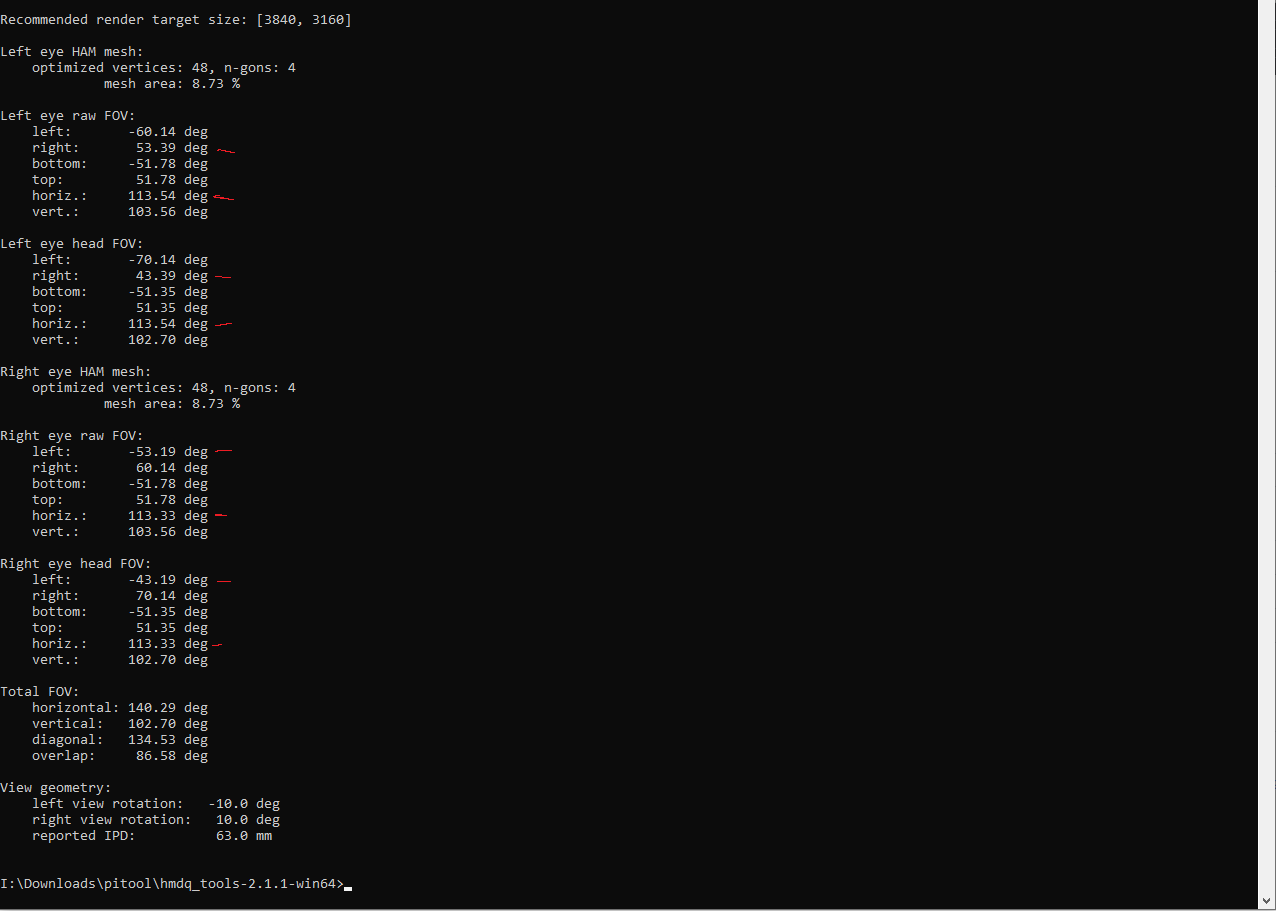Screen dimensions: 1276x911
Task: Click the 'Total FOV' heading
Action: 40,692
